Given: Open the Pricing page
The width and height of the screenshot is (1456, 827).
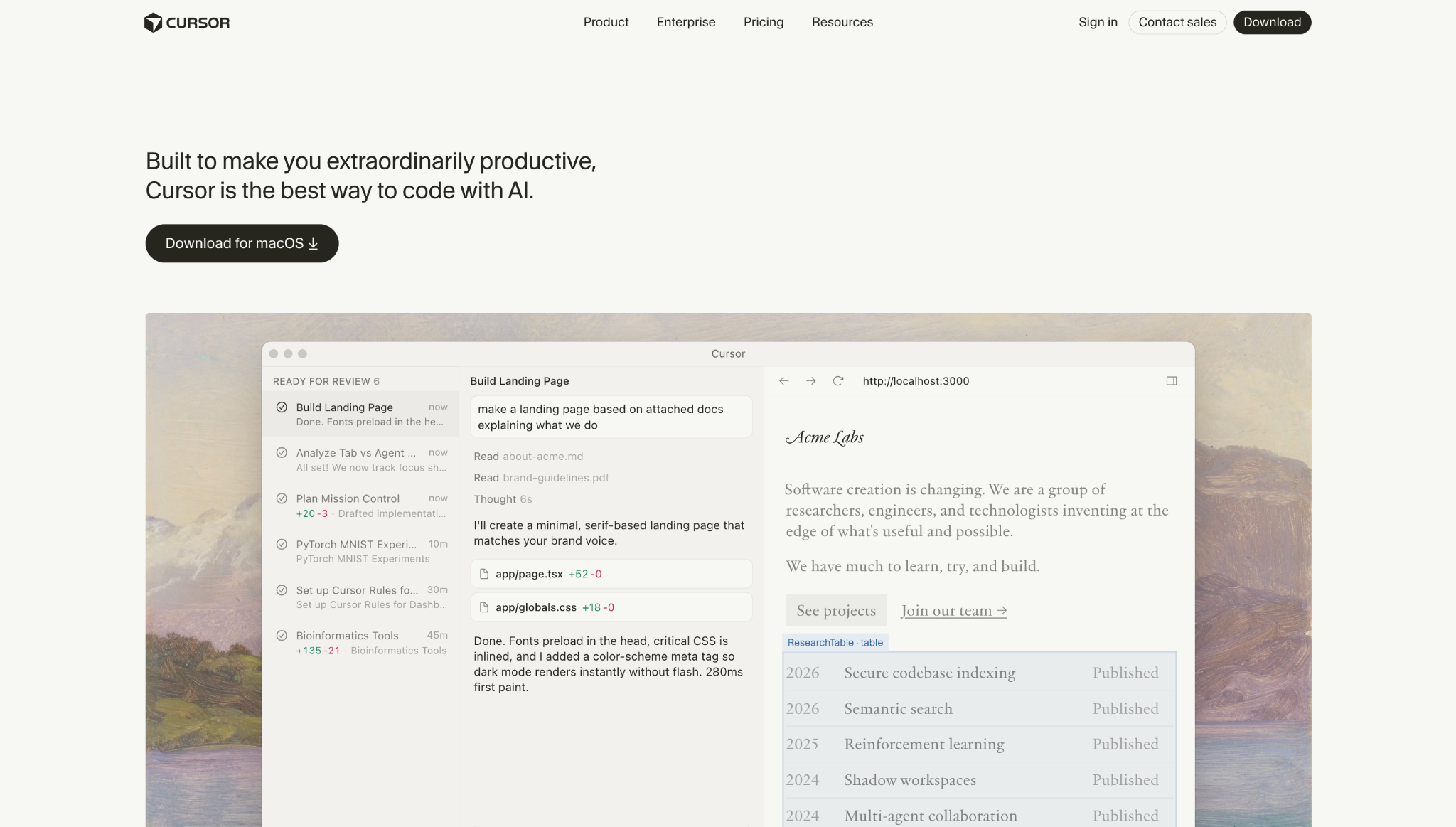Looking at the screenshot, I should [763, 22].
